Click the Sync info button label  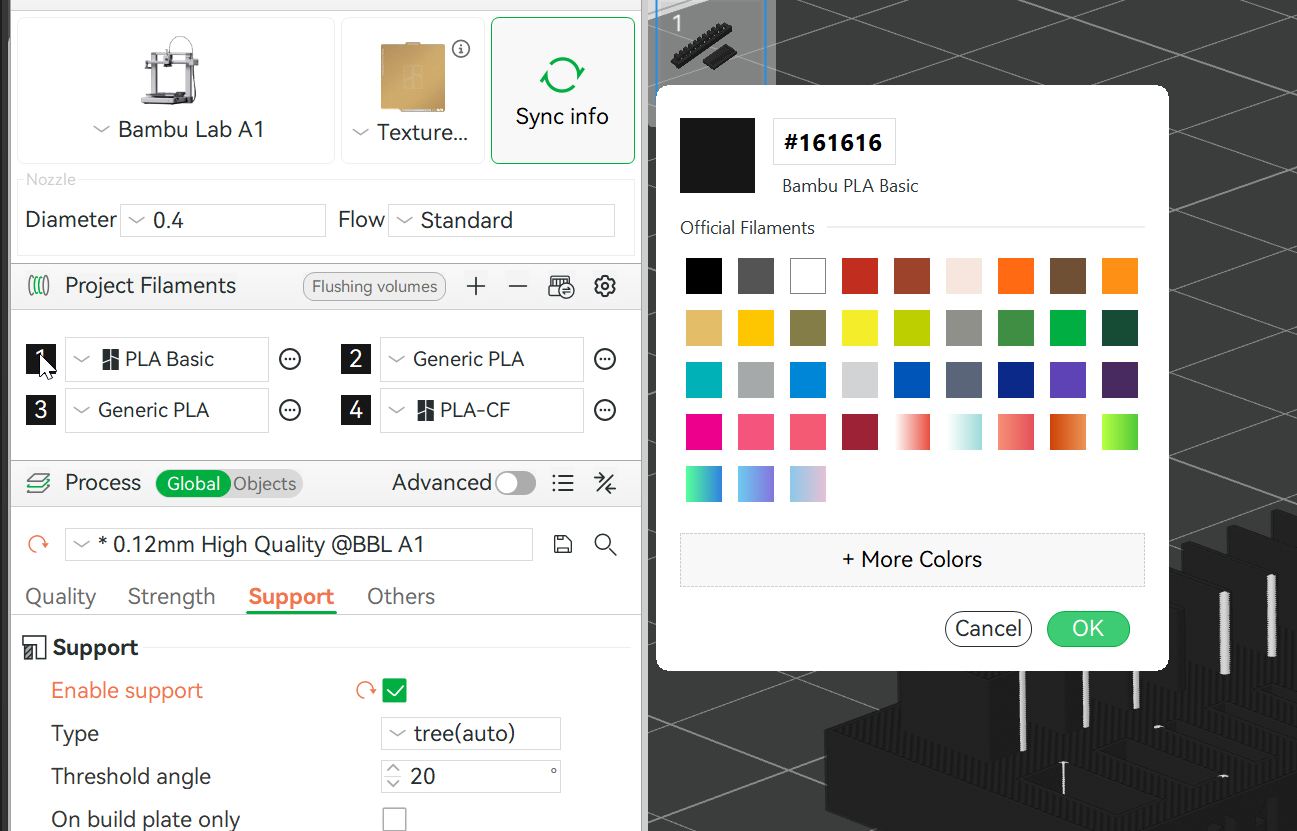click(562, 117)
